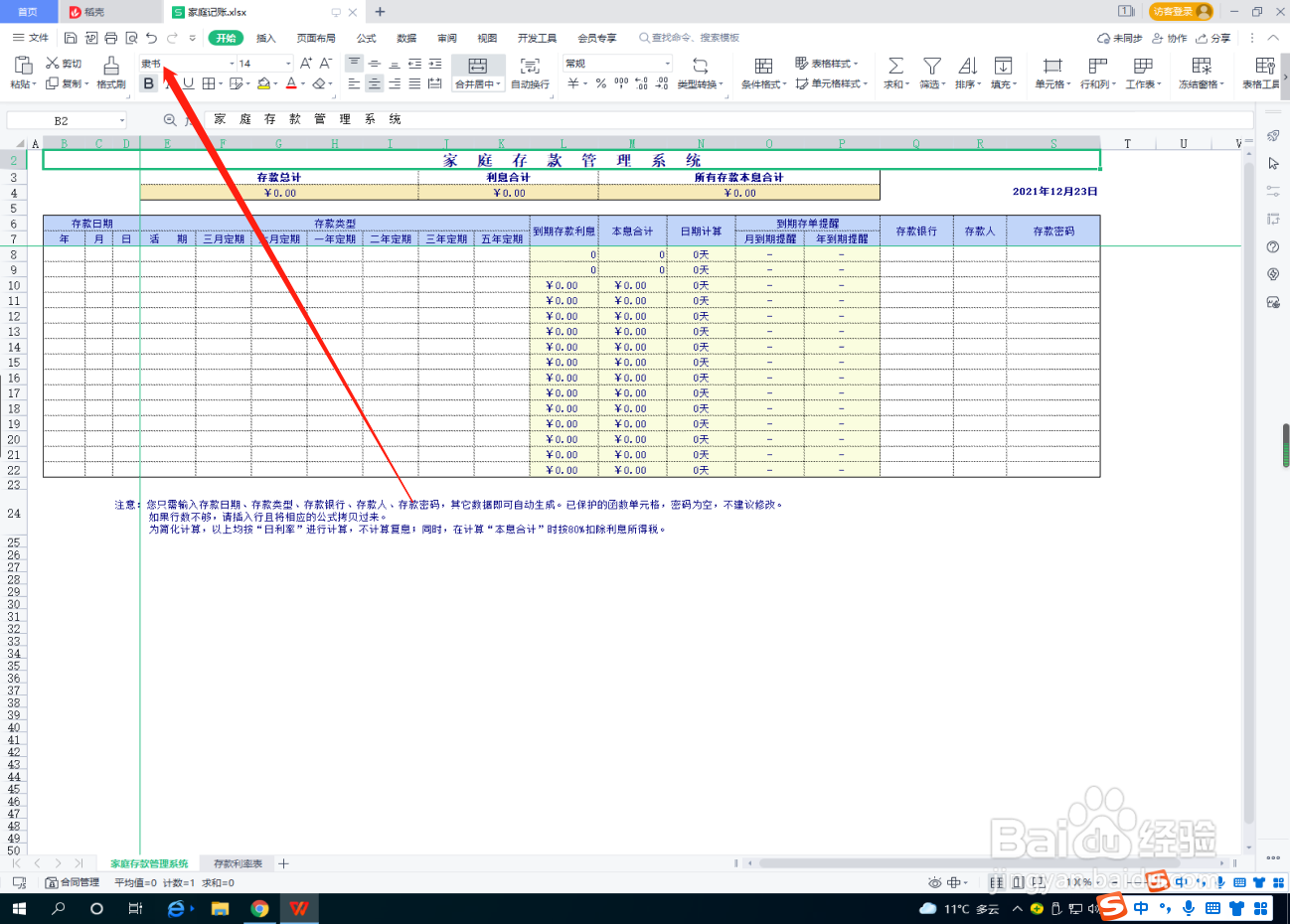Click the Cut (剪切) tool

(x=64, y=64)
